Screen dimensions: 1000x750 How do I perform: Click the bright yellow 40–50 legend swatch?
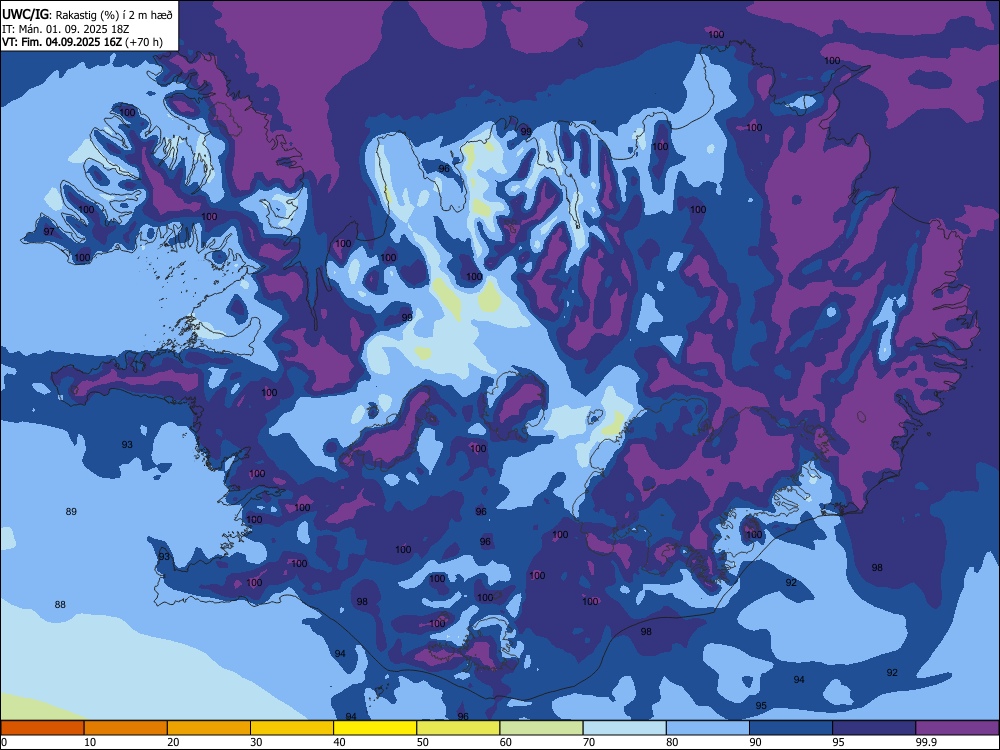click(x=375, y=728)
